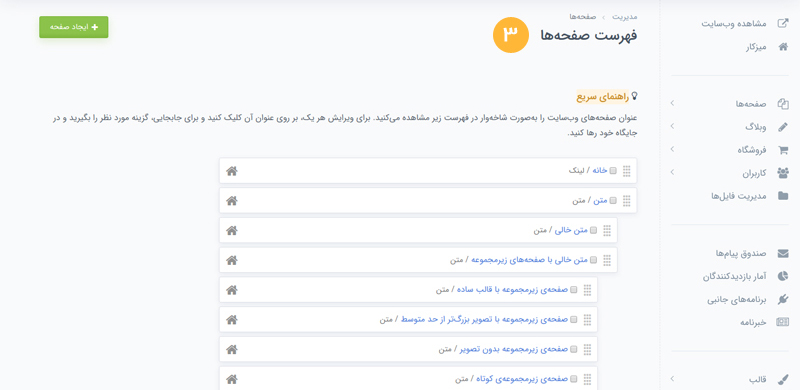
Task: Click house icon in صفحه‌ی زیرمجموعه‌ی کوتاه row
Action: (232, 379)
